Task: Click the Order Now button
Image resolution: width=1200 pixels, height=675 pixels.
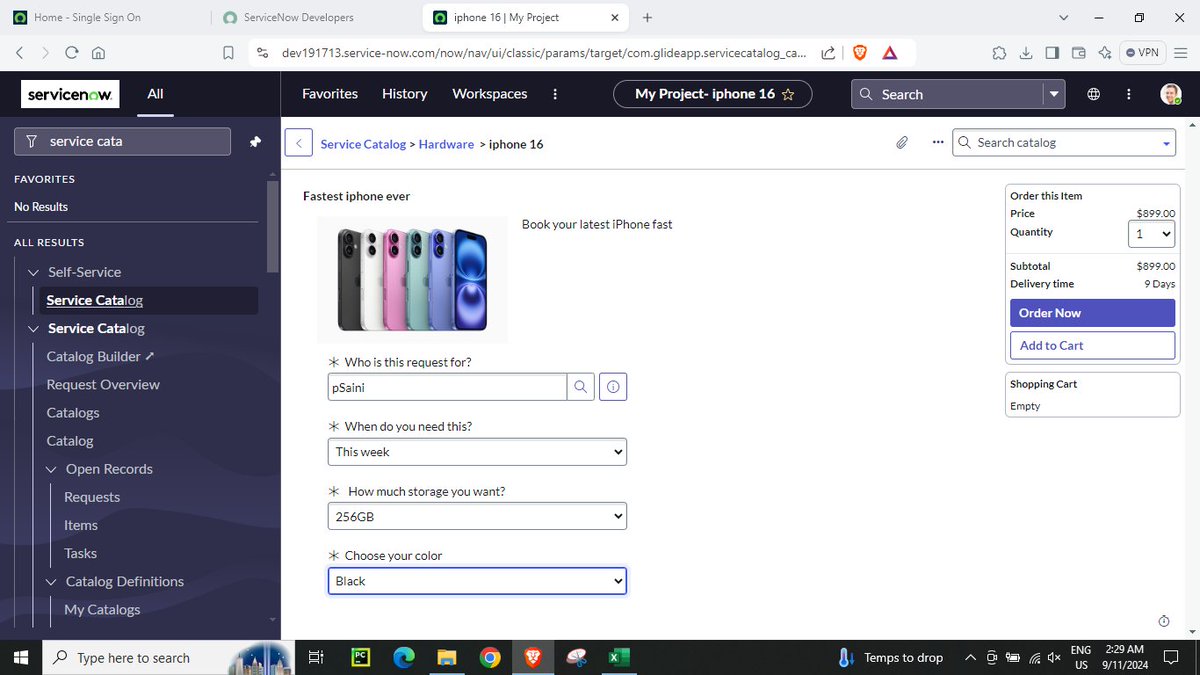Action: click(1092, 313)
